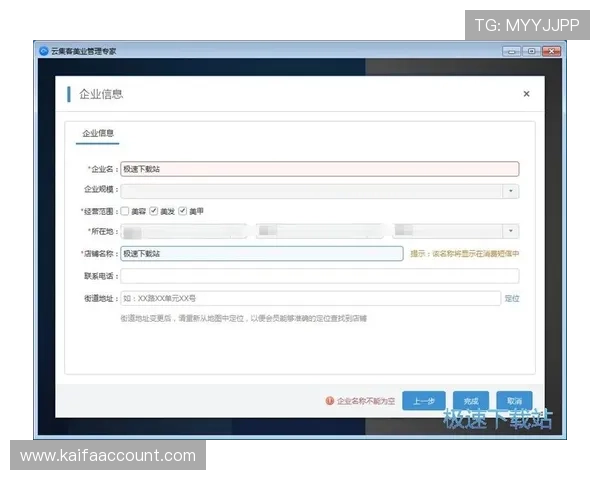The height and width of the screenshot is (480, 600).
Task: Click the app logo in title bar
Action: point(44,51)
